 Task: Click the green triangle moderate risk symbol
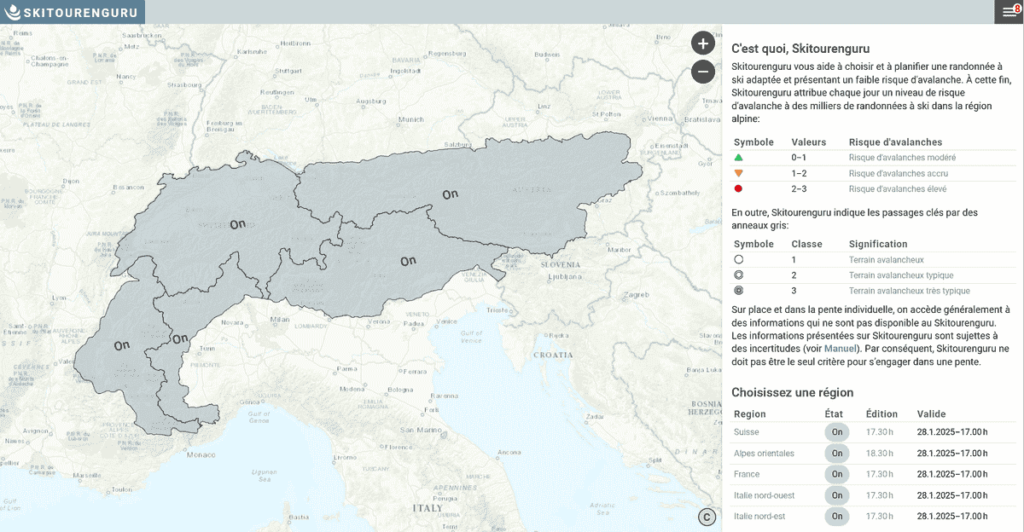point(738,158)
